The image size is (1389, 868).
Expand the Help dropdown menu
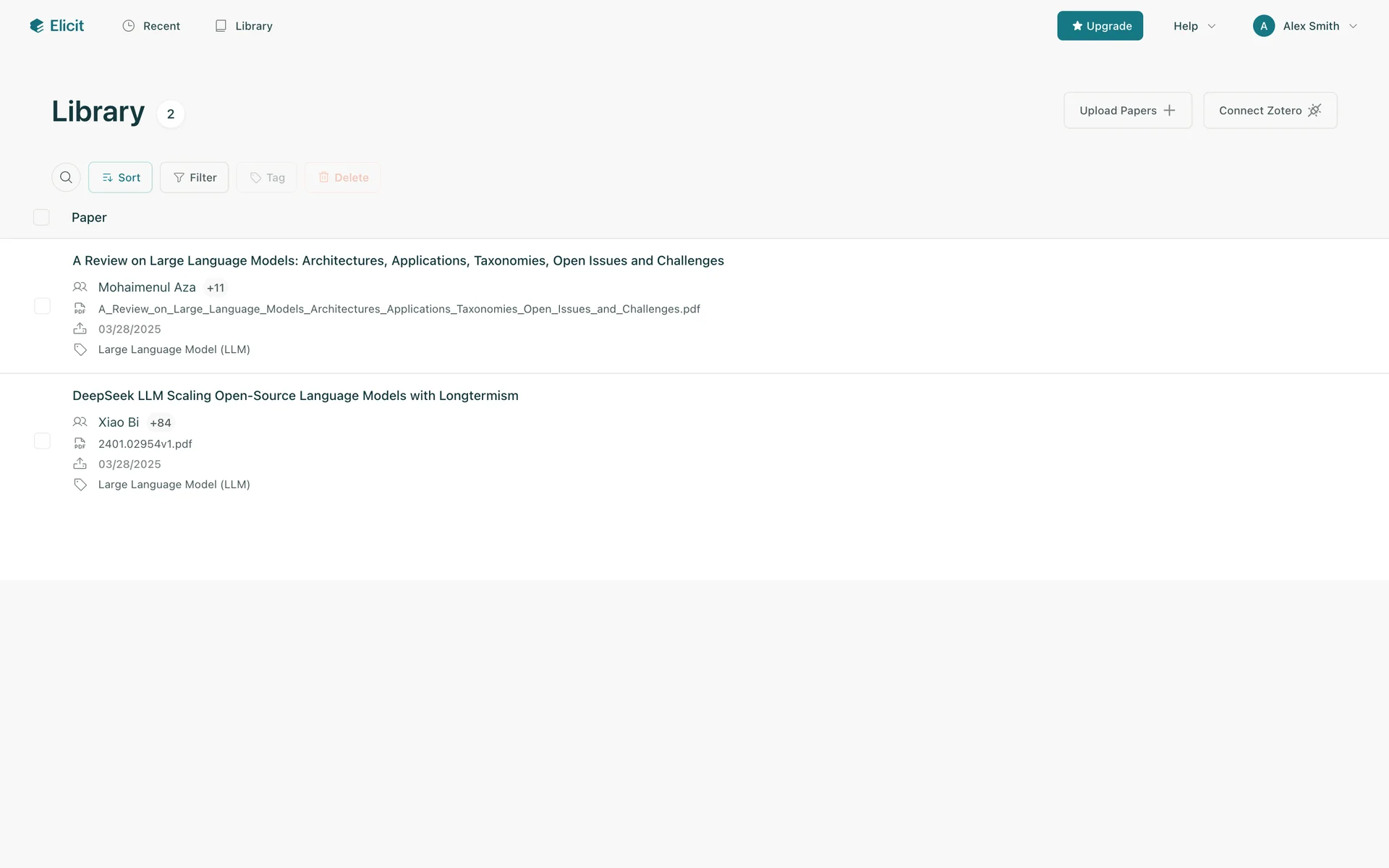click(x=1194, y=26)
